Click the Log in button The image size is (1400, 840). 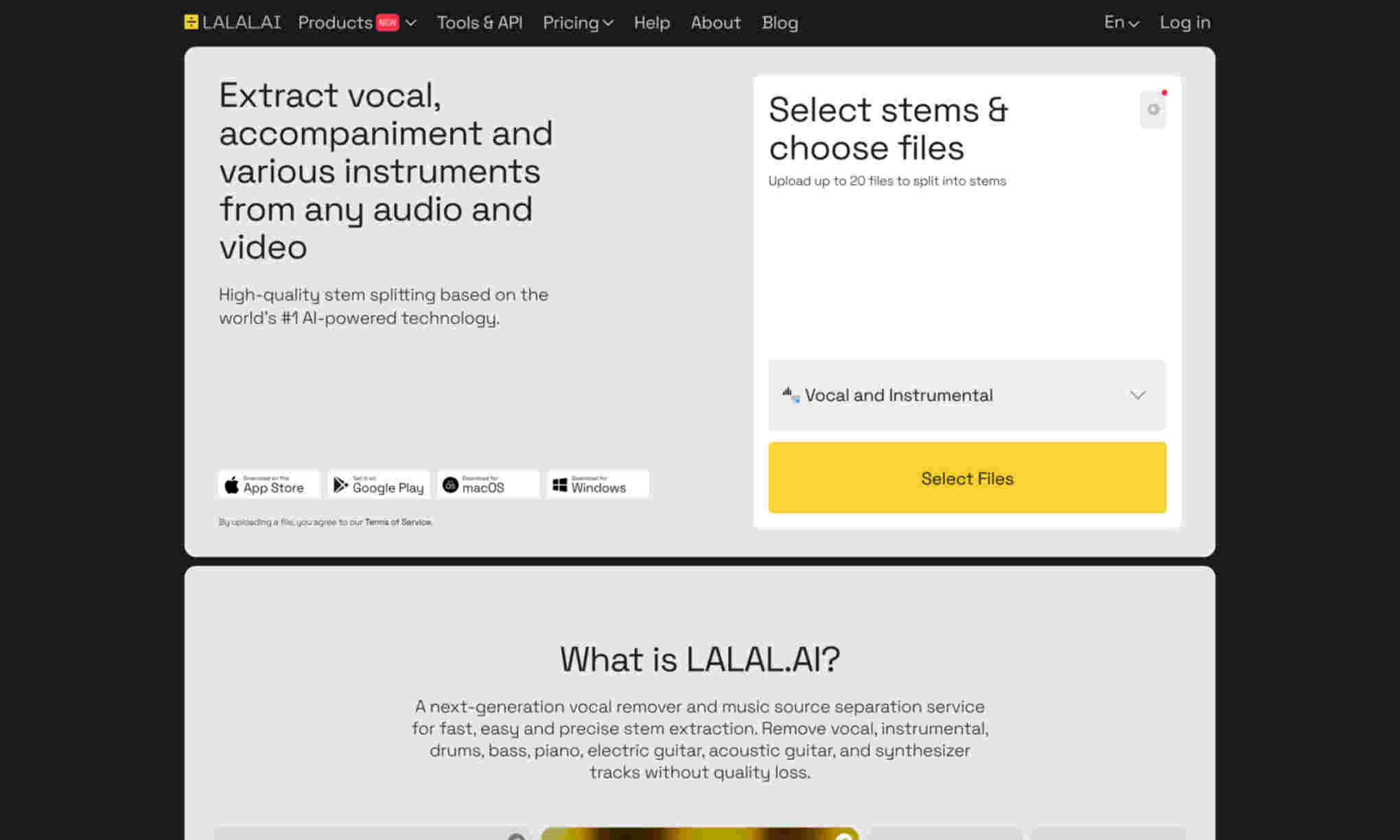[x=1184, y=21]
